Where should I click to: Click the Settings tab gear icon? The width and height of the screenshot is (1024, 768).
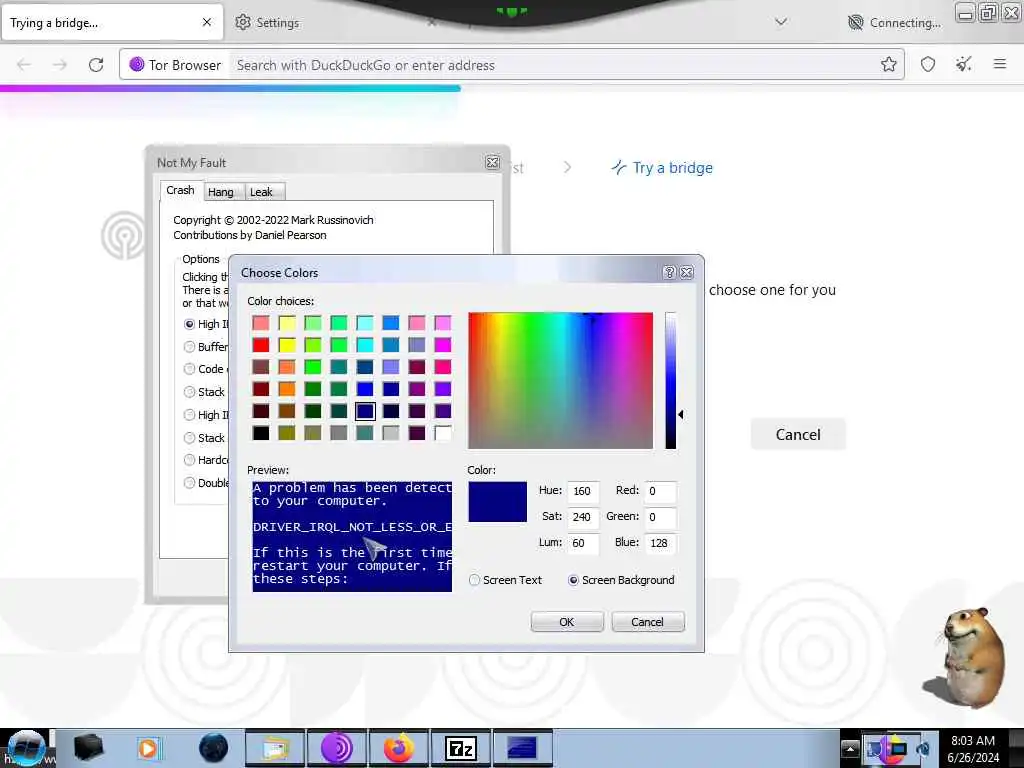243,22
